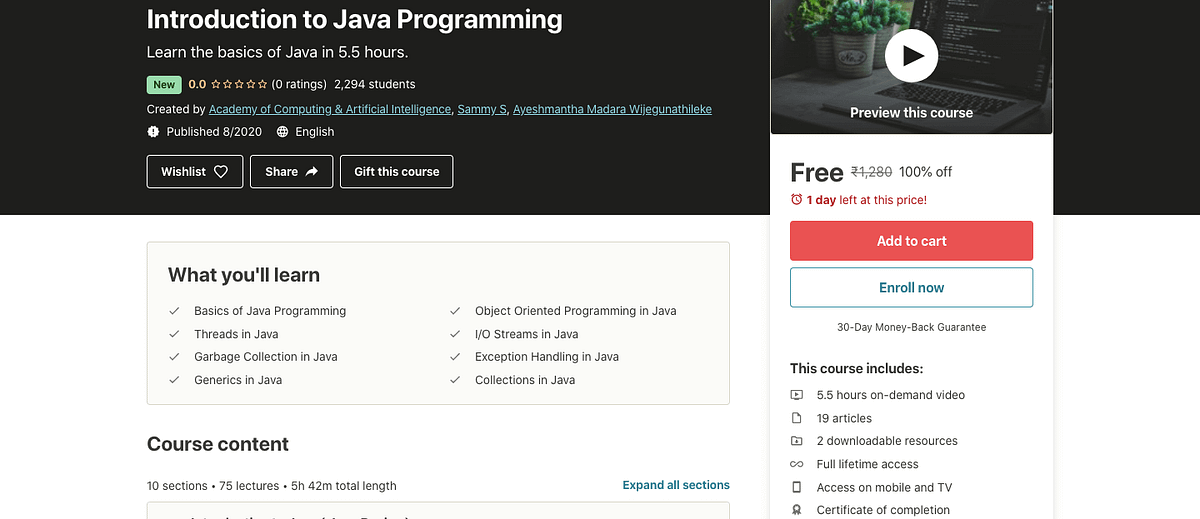Click the share arrow icon

pyautogui.click(x=312, y=172)
